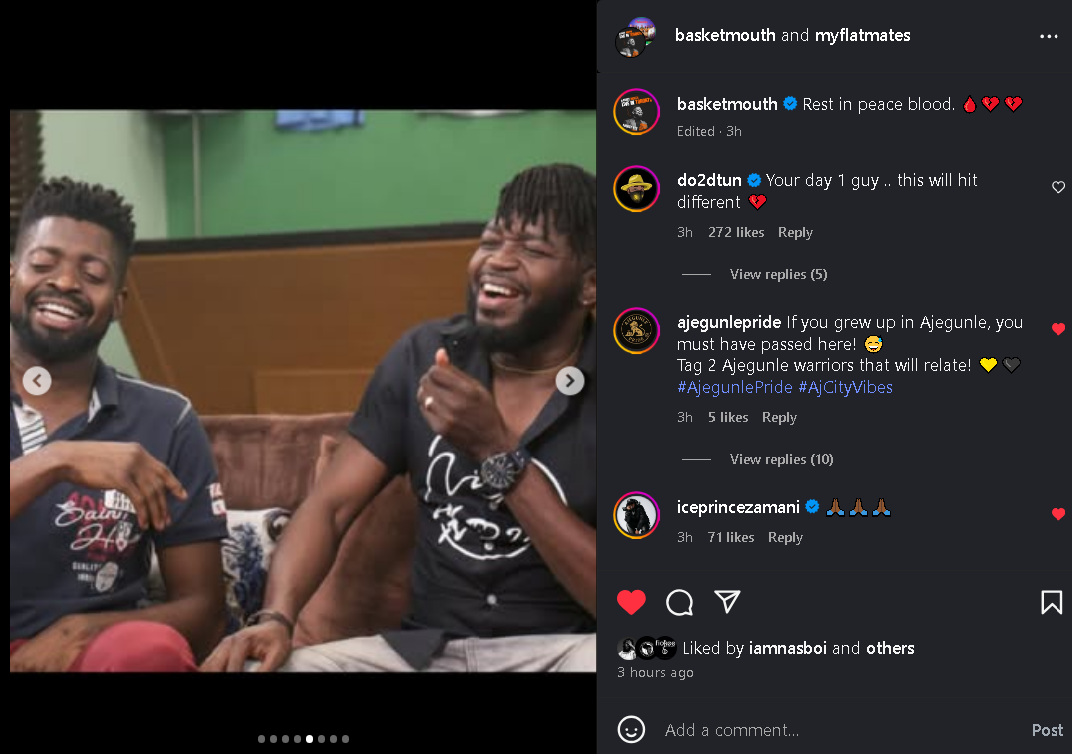Go to next photo with right arrow
The image size is (1072, 754).
point(570,380)
